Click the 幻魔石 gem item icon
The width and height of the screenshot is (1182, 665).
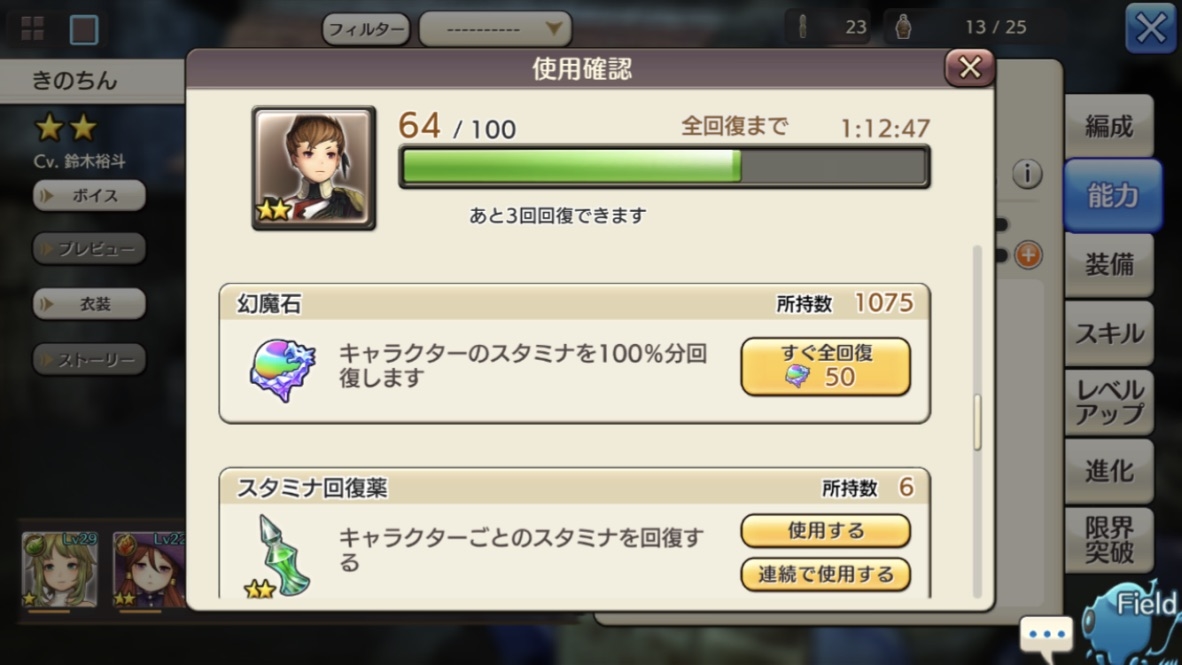click(283, 369)
